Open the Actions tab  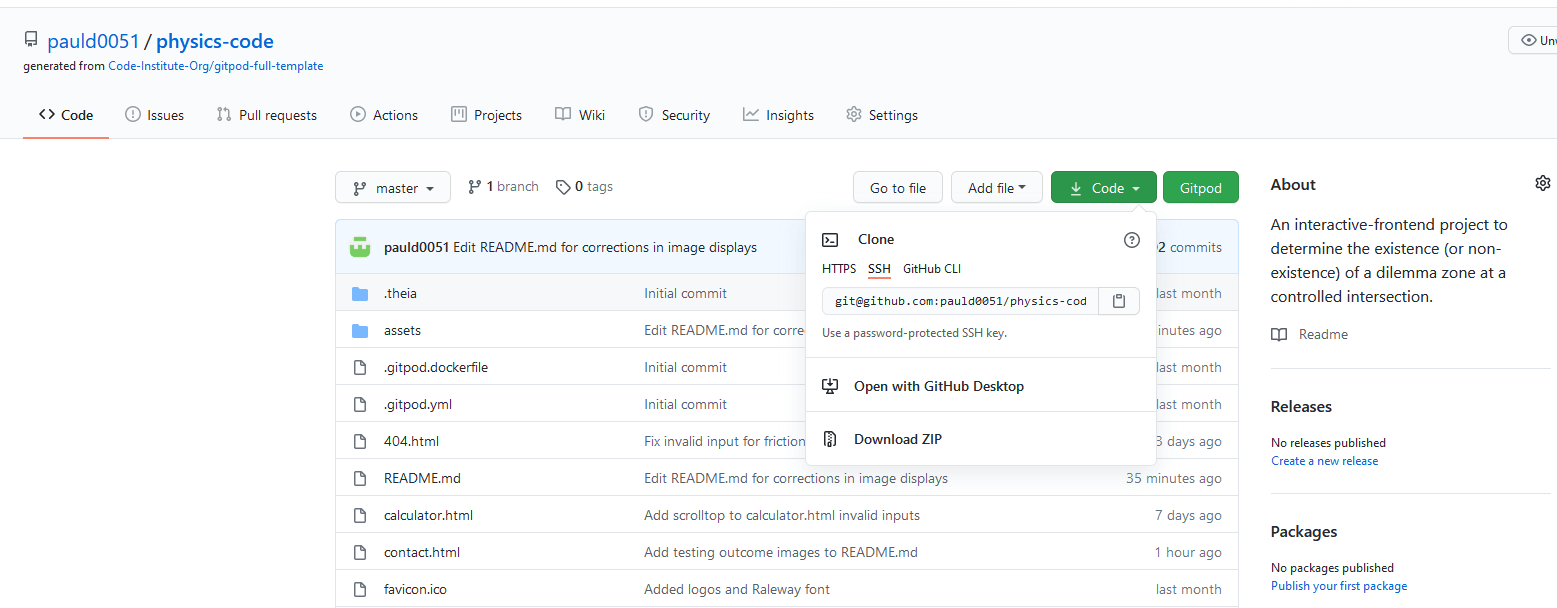coord(384,115)
